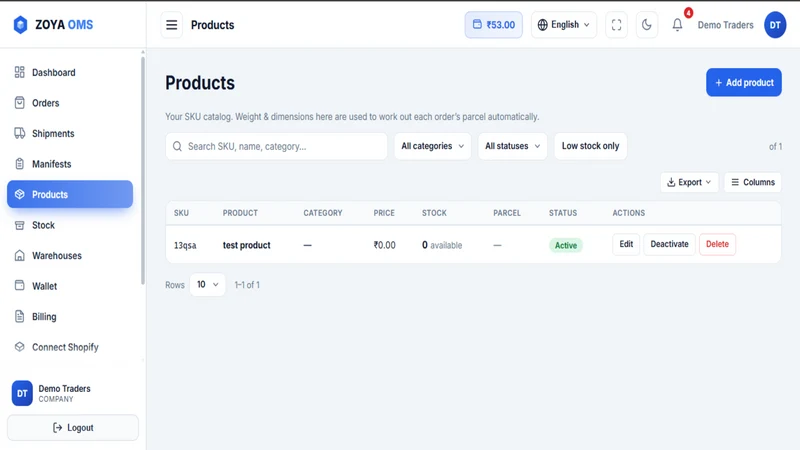
Task: Click the search magnifier icon
Action: point(177,146)
